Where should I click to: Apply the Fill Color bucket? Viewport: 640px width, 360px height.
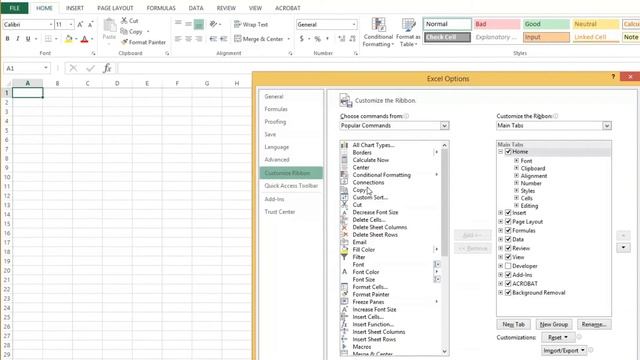(69, 39)
